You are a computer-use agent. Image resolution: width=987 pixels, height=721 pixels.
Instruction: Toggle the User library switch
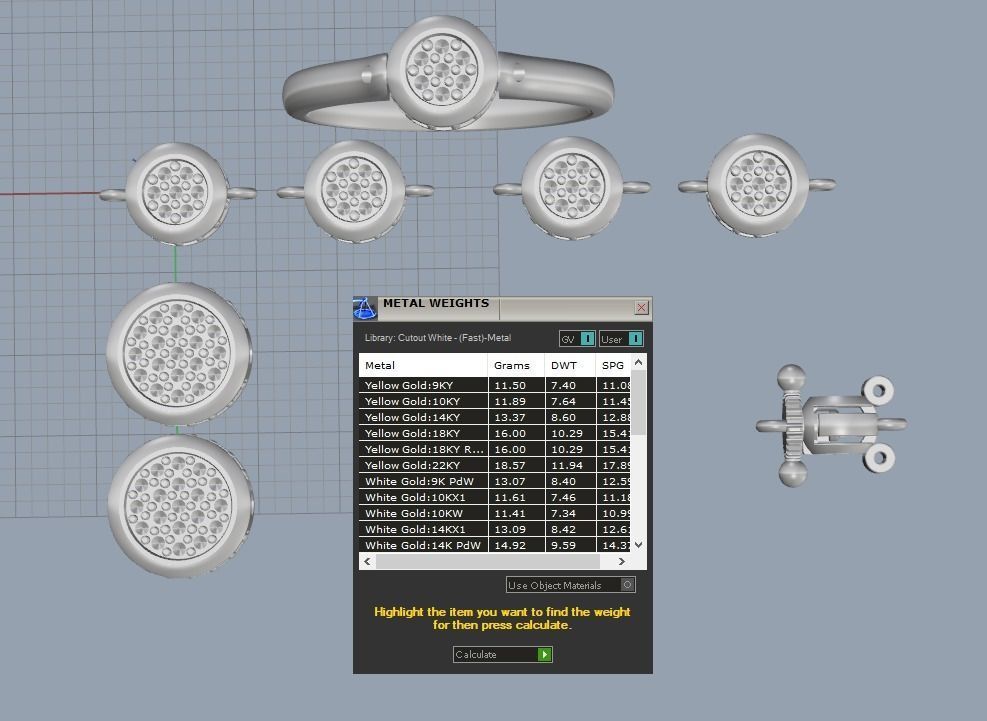(621, 339)
